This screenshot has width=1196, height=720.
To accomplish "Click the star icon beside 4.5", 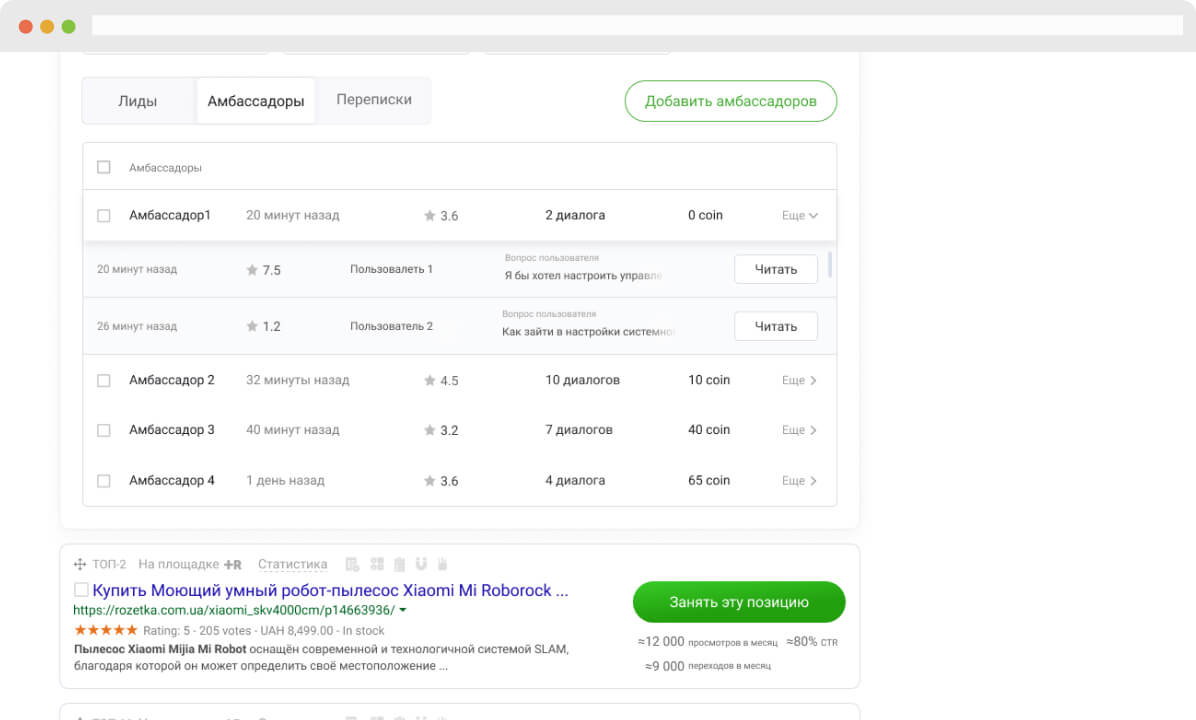I will 429,381.
